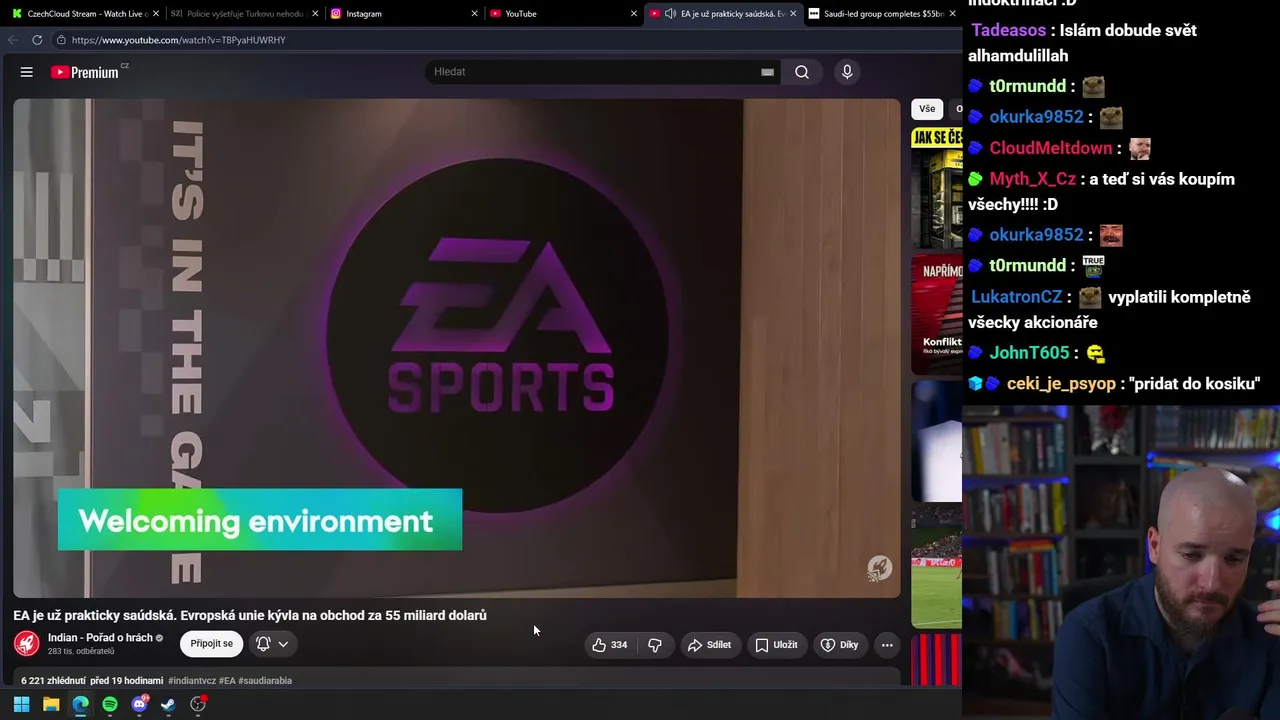Open Steam from the taskbar
This screenshot has width=1280, height=720.
[168, 704]
